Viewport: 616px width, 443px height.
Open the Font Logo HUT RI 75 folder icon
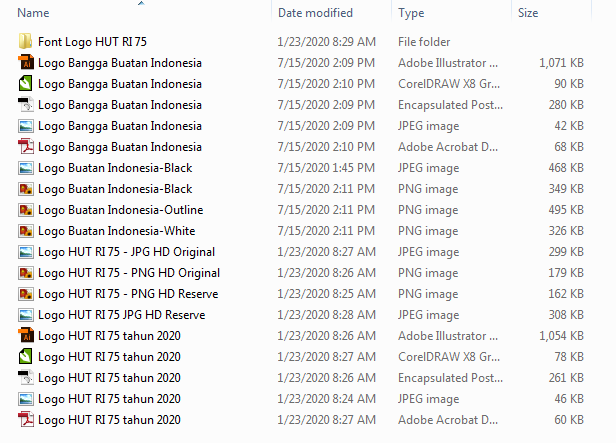pos(26,42)
